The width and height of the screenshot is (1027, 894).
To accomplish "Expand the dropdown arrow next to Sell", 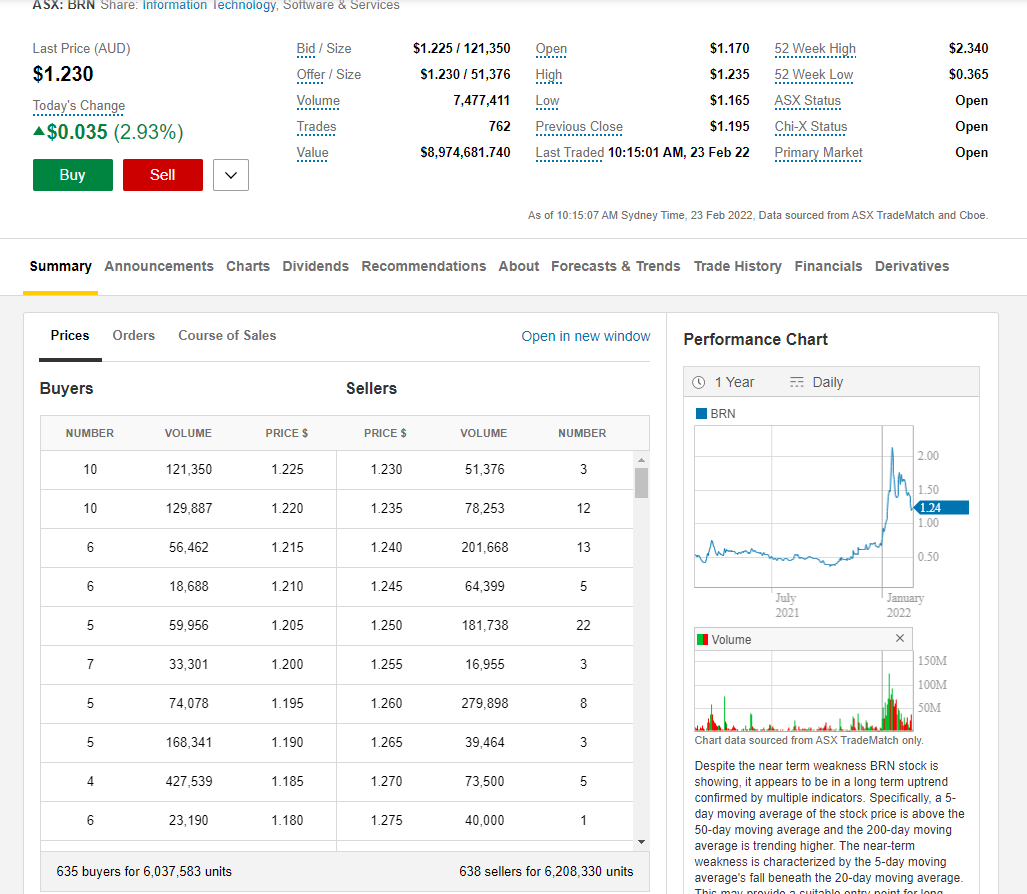I will [x=231, y=175].
